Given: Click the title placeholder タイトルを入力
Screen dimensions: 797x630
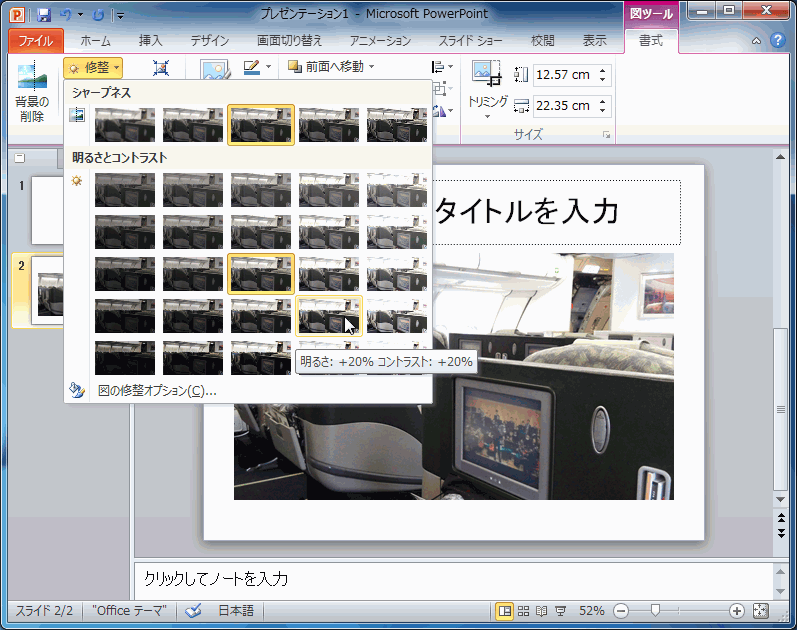Looking at the screenshot, I should click(527, 212).
